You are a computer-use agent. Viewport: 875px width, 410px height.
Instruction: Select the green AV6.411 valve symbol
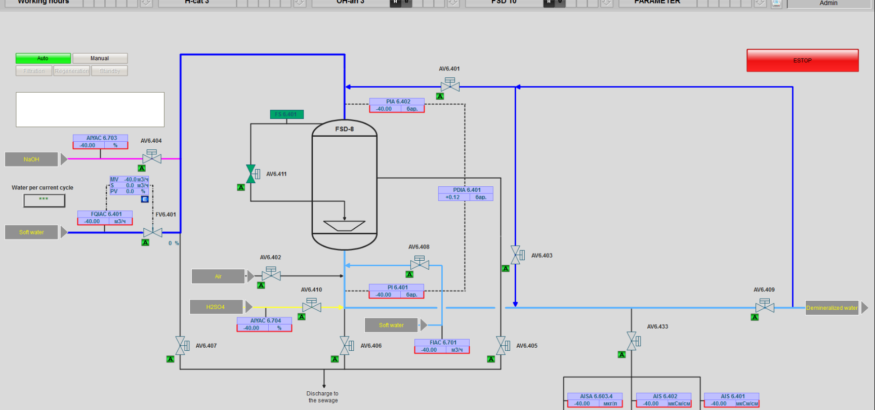[251, 173]
